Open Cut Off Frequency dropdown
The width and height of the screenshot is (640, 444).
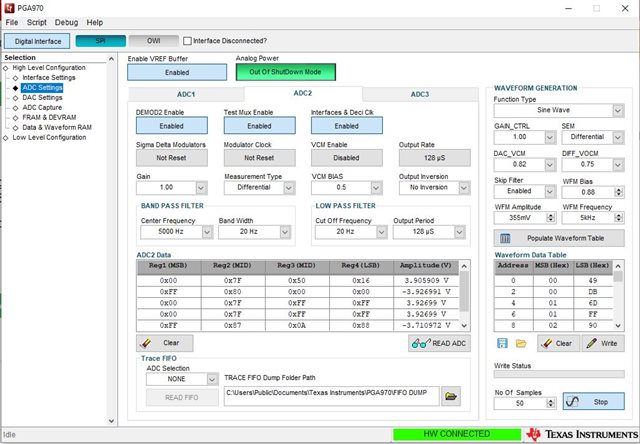coord(381,232)
